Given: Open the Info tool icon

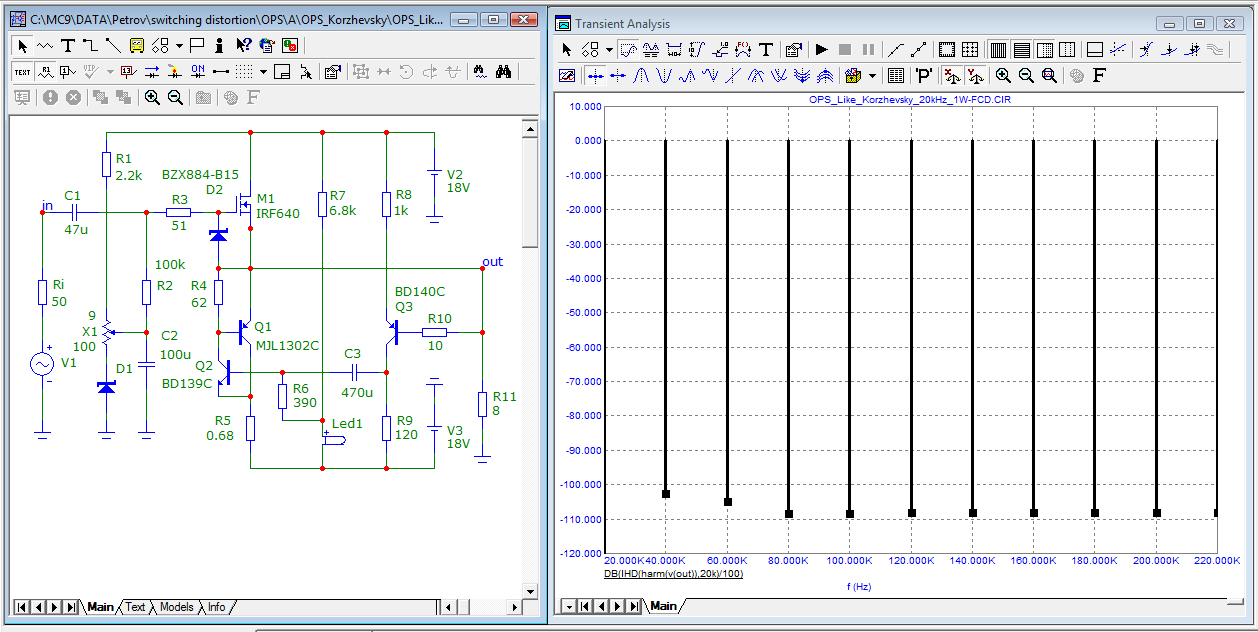Looking at the screenshot, I should [x=219, y=46].
